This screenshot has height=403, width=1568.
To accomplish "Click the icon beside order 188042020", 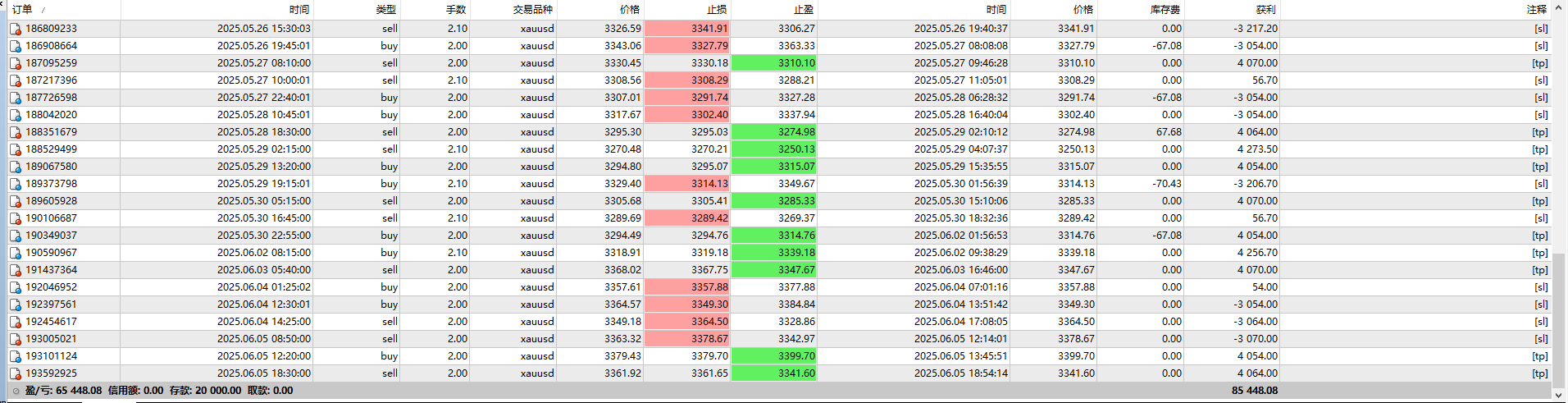I will point(16,115).
